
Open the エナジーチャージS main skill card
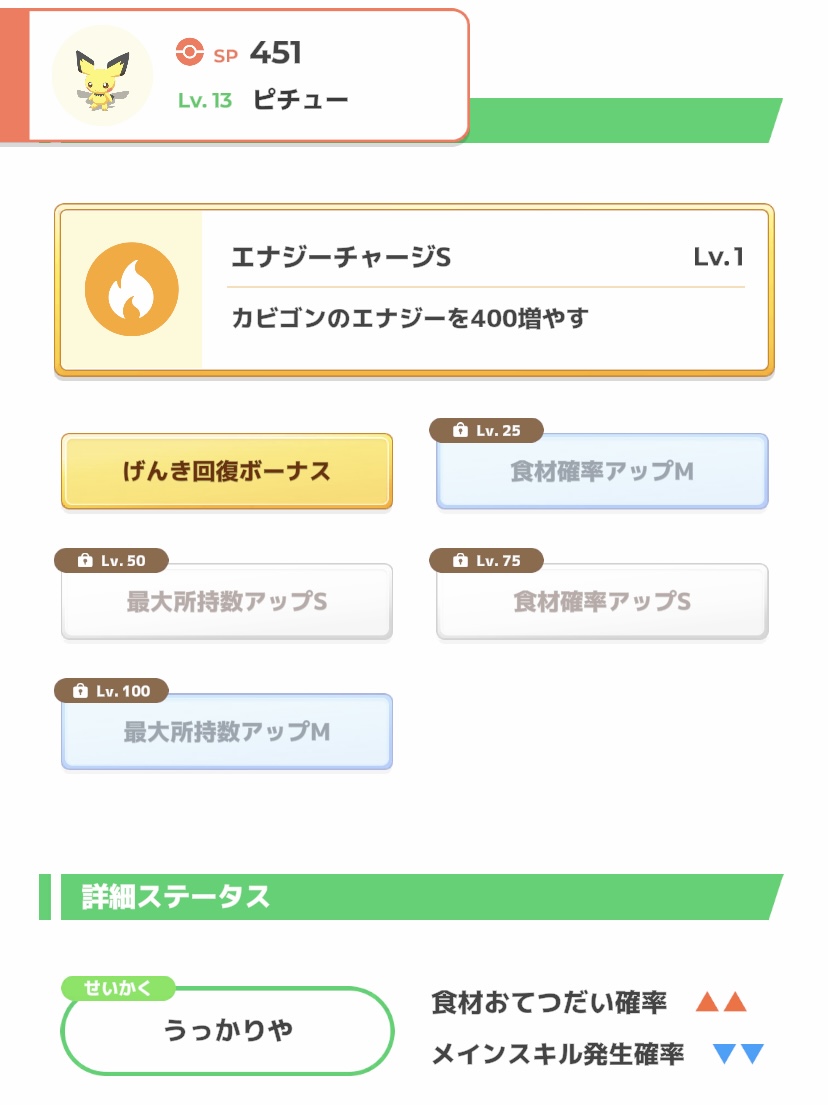point(414,290)
